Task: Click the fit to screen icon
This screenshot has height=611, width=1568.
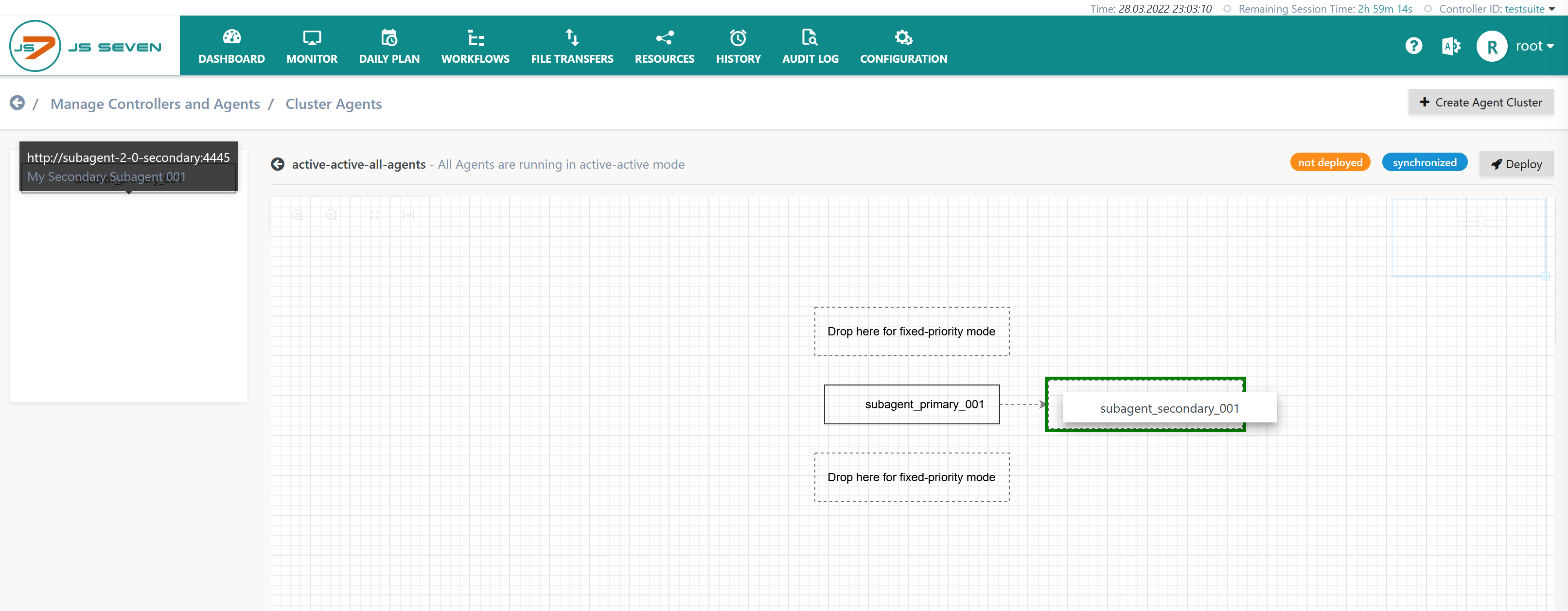Action: tap(374, 215)
